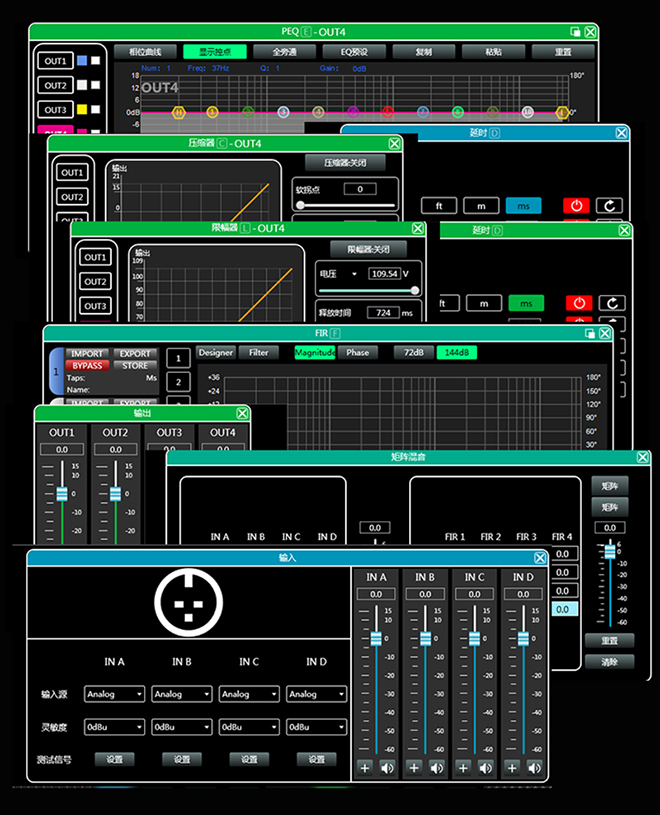Toggle the FIR BYPASS button

(x=87, y=366)
